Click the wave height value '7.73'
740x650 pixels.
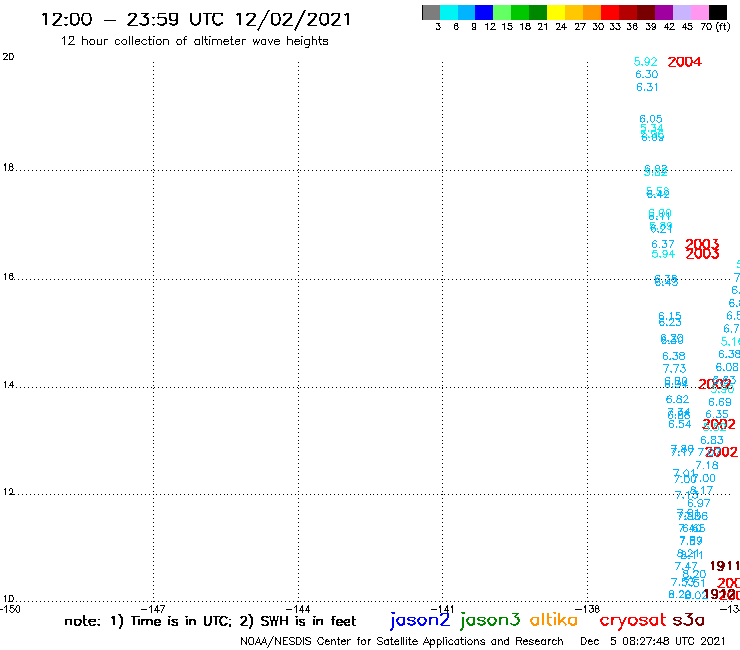[674, 368]
